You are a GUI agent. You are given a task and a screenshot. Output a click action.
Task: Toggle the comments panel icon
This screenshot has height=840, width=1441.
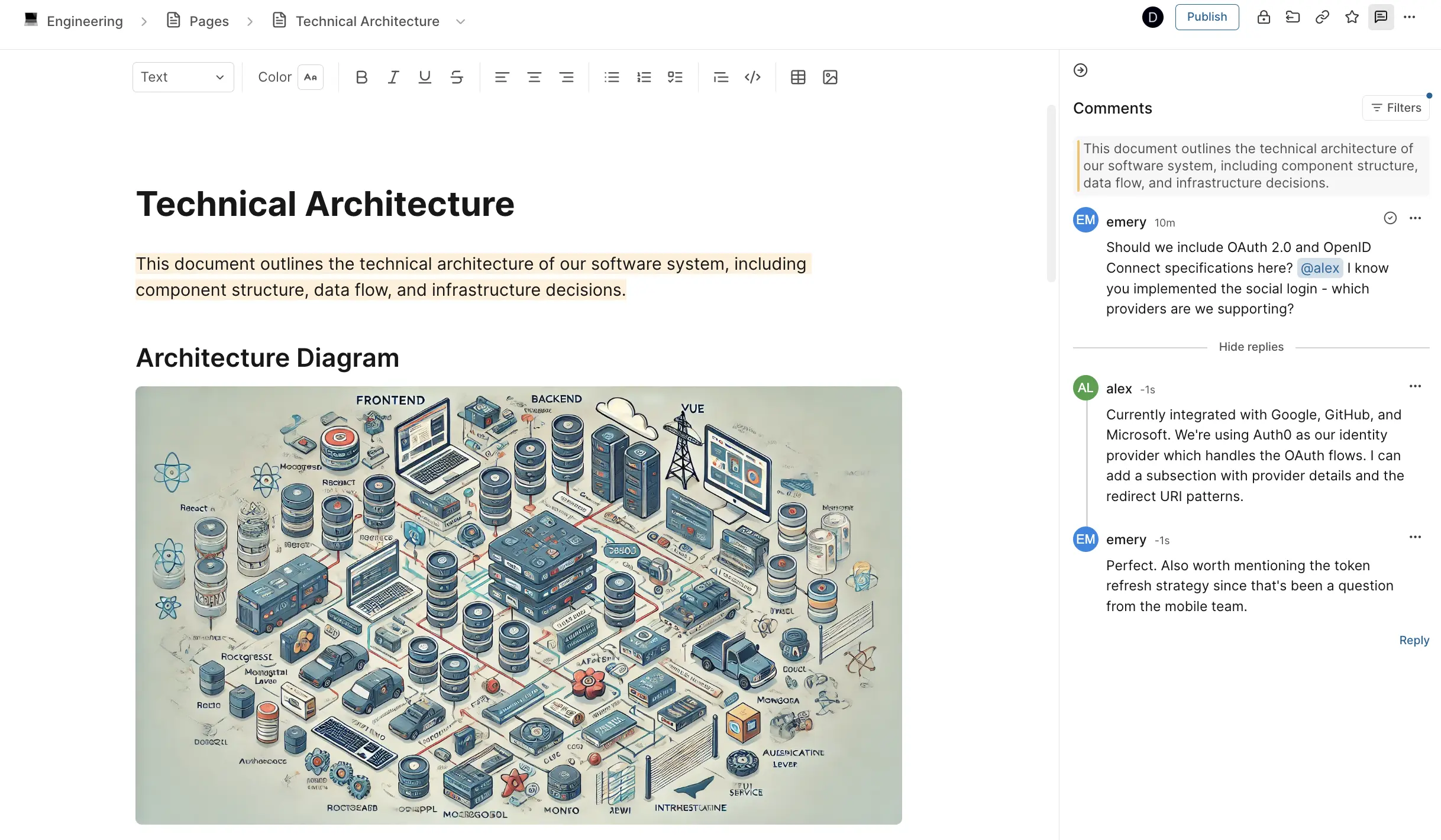[1381, 17]
